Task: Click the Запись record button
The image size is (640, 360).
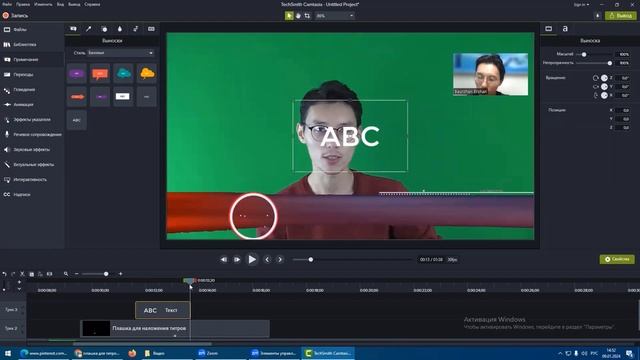Action: pos(16,16)
